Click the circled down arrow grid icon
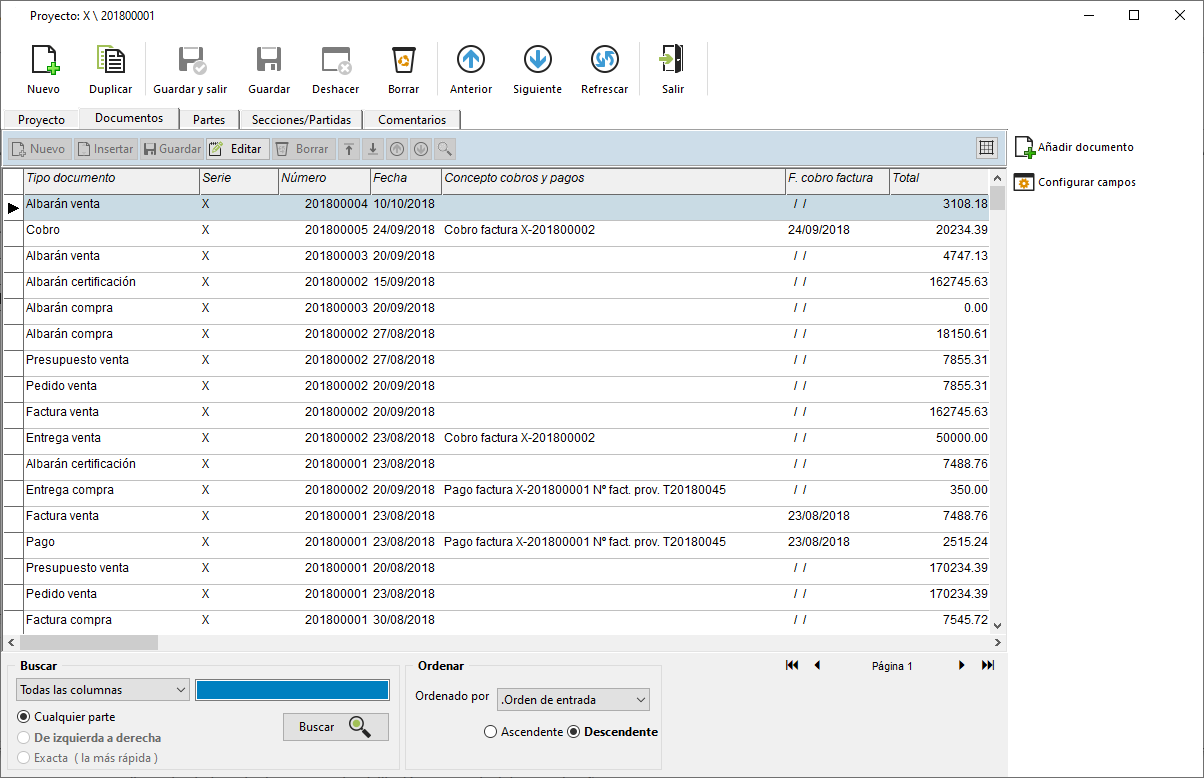Viewport: 1204px width, 778px height. [421, 149]
